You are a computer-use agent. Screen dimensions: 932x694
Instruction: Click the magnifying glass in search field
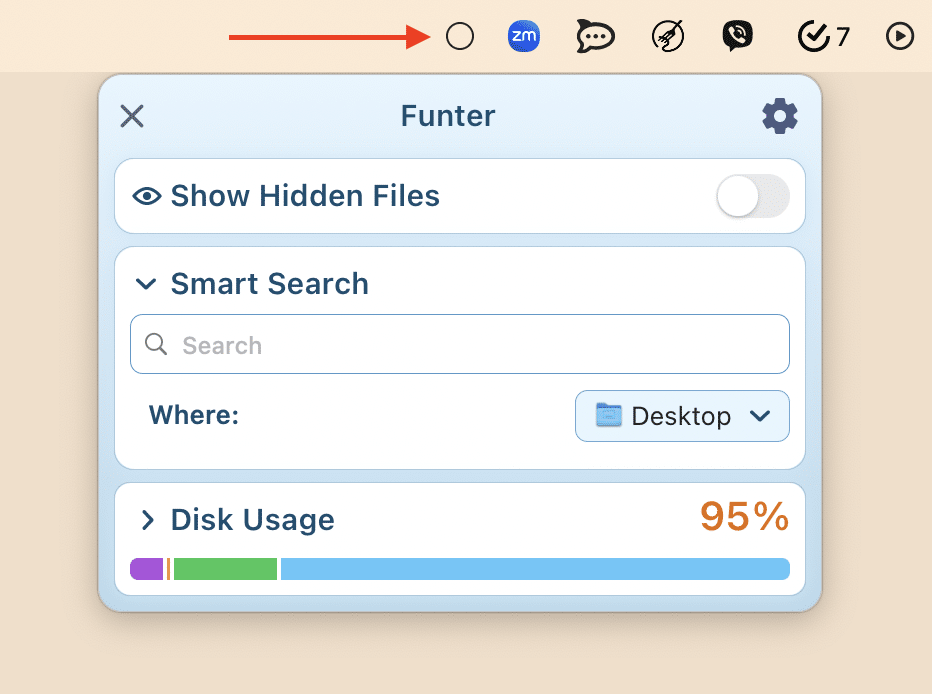coord(156,344)
